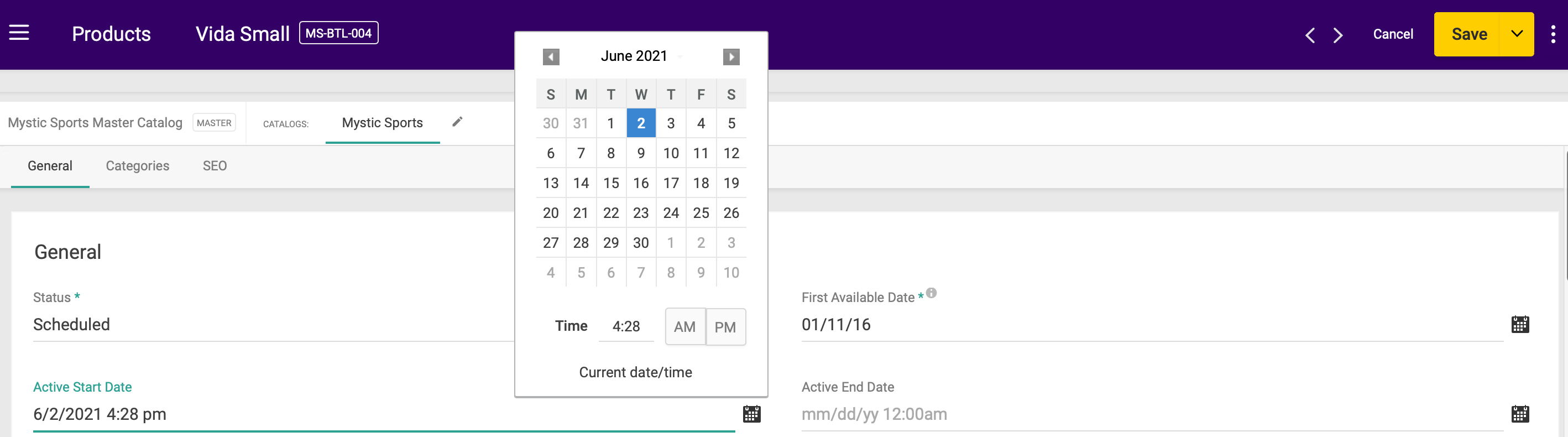
Task: Open the June 2021 month selector
Action: (640, 56)
